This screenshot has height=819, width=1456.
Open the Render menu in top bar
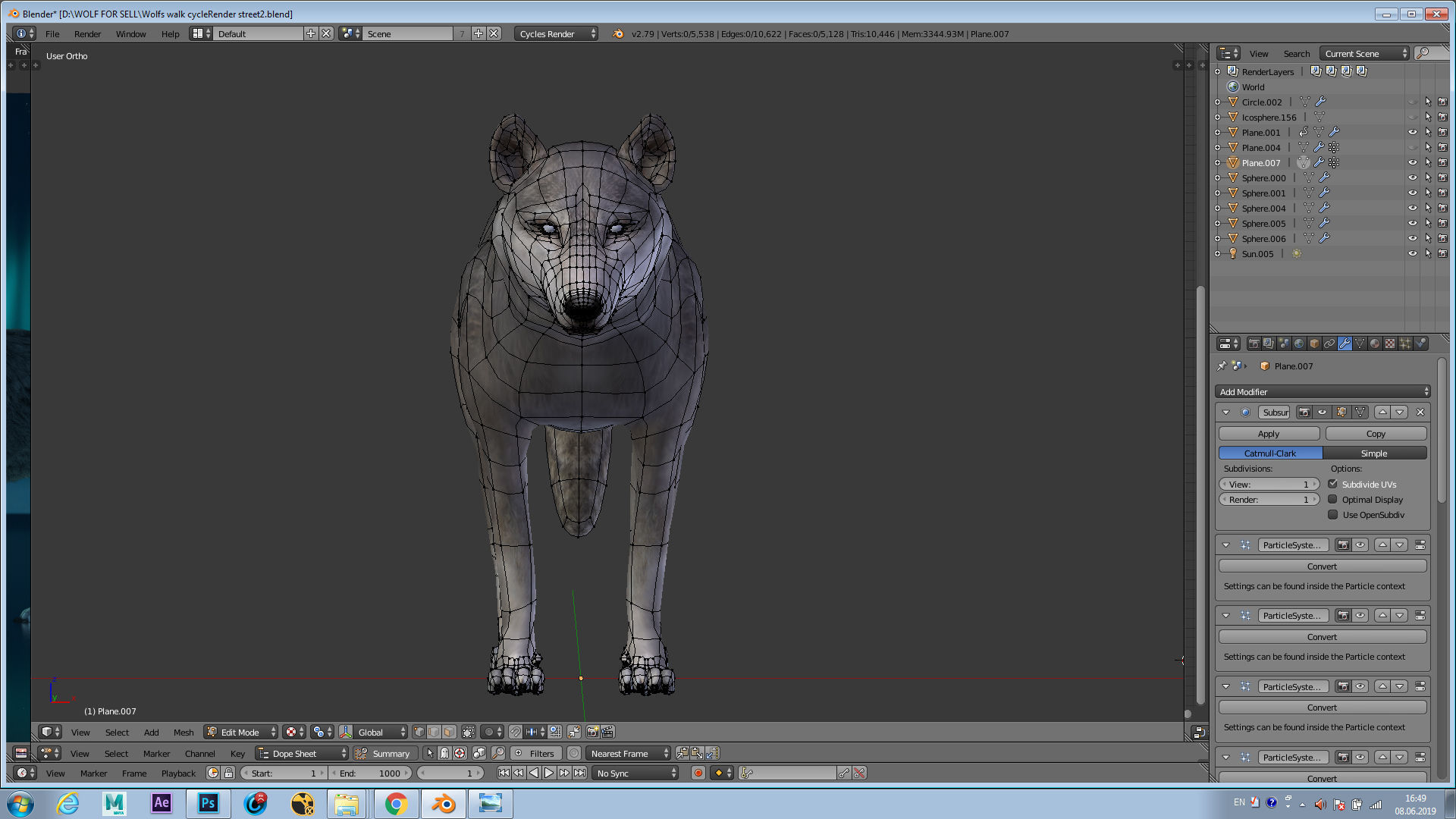coord(87,34)
